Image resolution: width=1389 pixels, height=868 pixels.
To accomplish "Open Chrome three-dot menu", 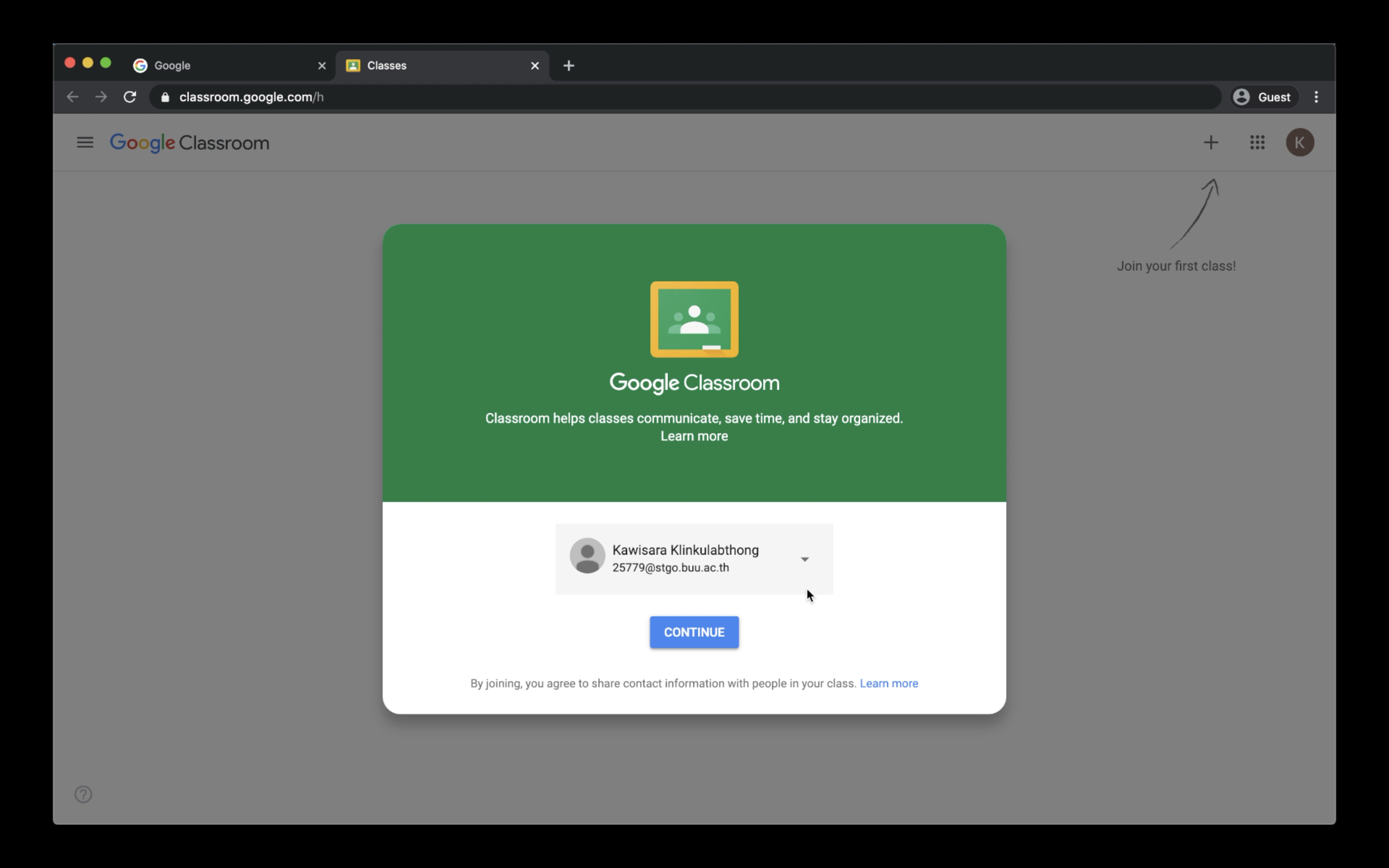I will pyautogui.click(x=1316, y=97).
